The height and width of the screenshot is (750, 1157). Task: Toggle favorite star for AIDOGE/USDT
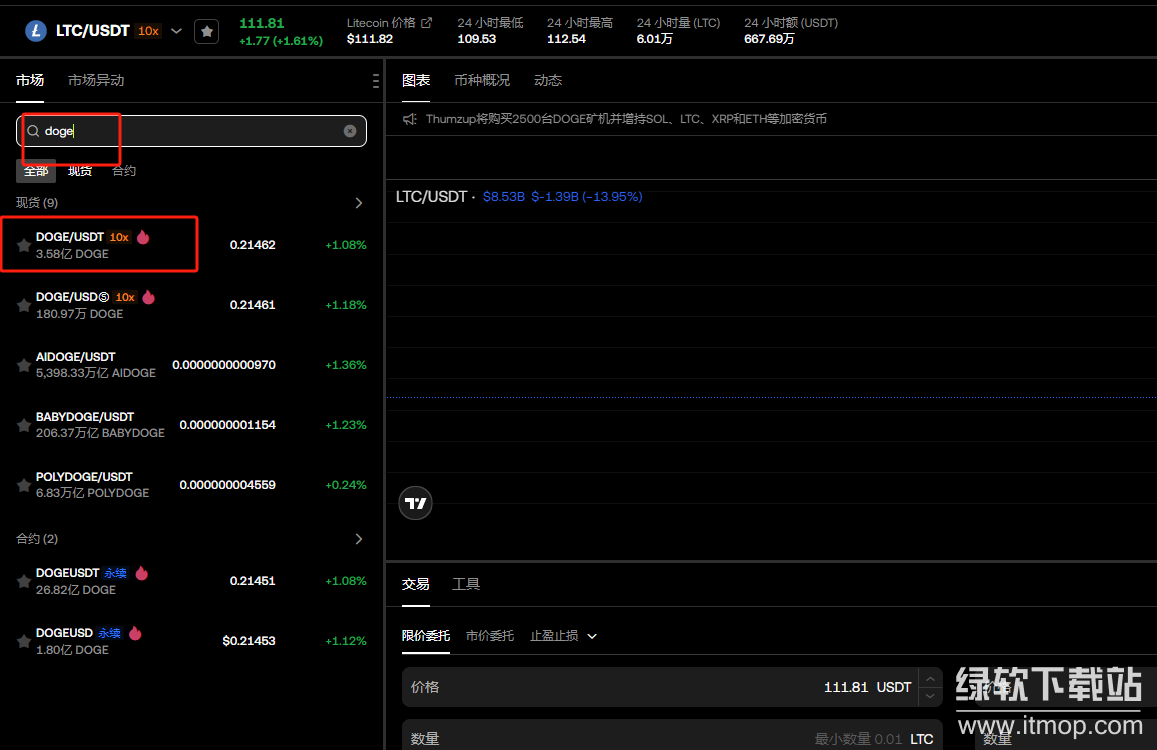24,365
